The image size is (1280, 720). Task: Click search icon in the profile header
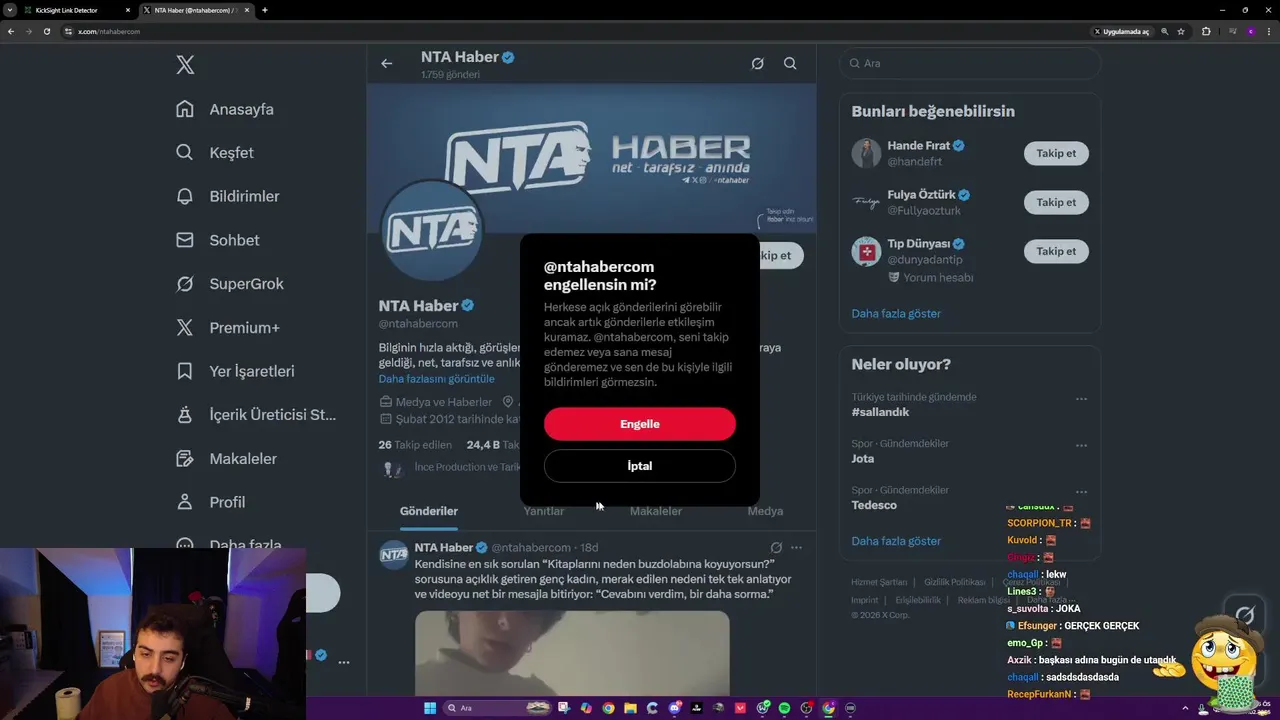tap(790, 63)
